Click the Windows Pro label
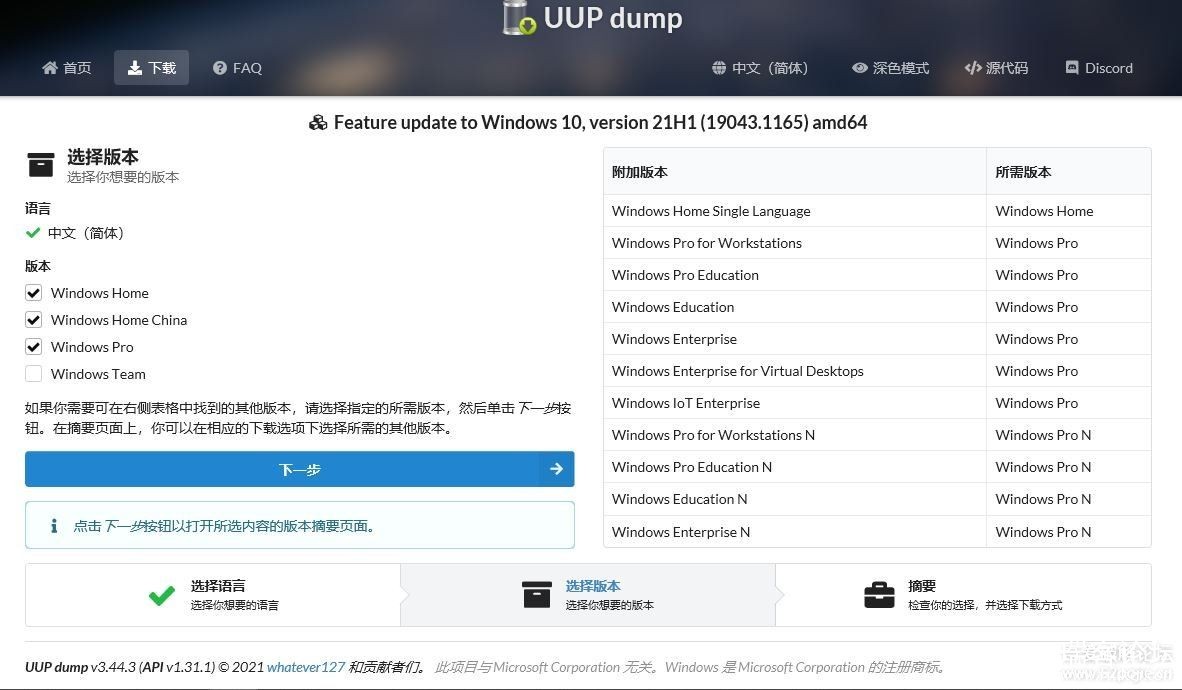This screenshot has height=690, width=1182. pyautogui.click(x=92, y=347)
